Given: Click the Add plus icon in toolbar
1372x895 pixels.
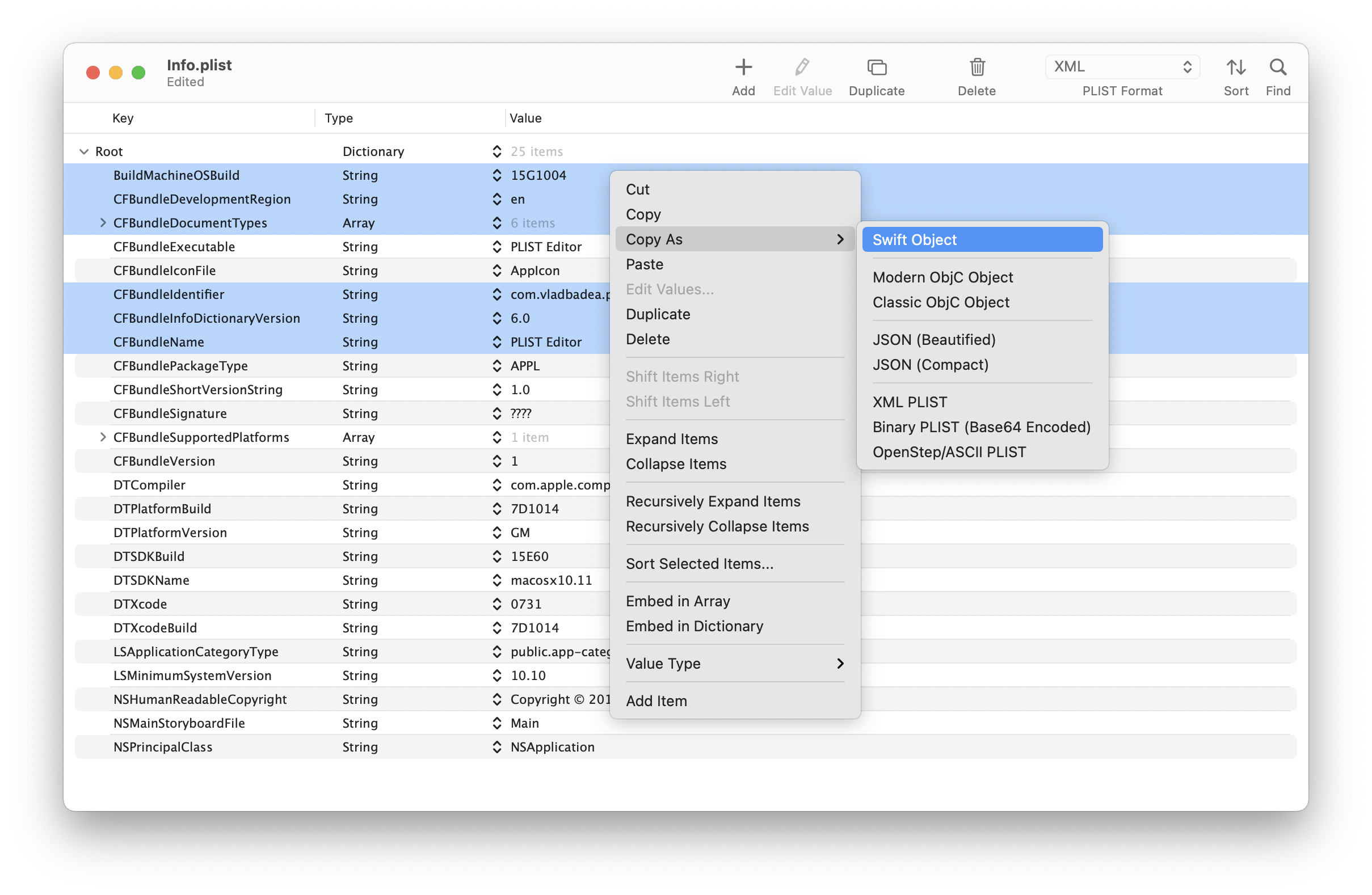Looking at the screenshot, I should click(x=743, y=67).
